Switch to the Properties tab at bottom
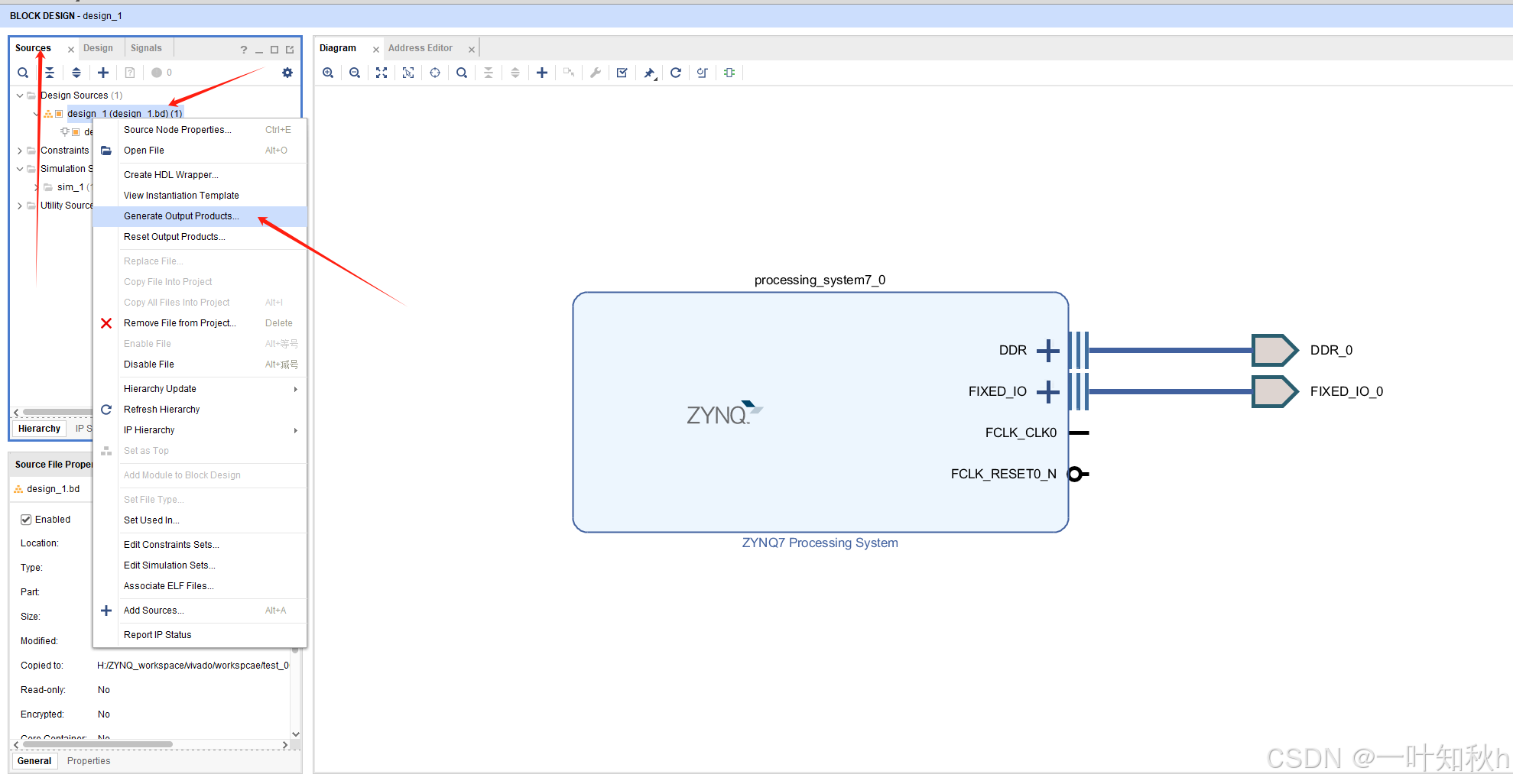Viewport: 1513px width, 784px height. [x=89, y=761]
